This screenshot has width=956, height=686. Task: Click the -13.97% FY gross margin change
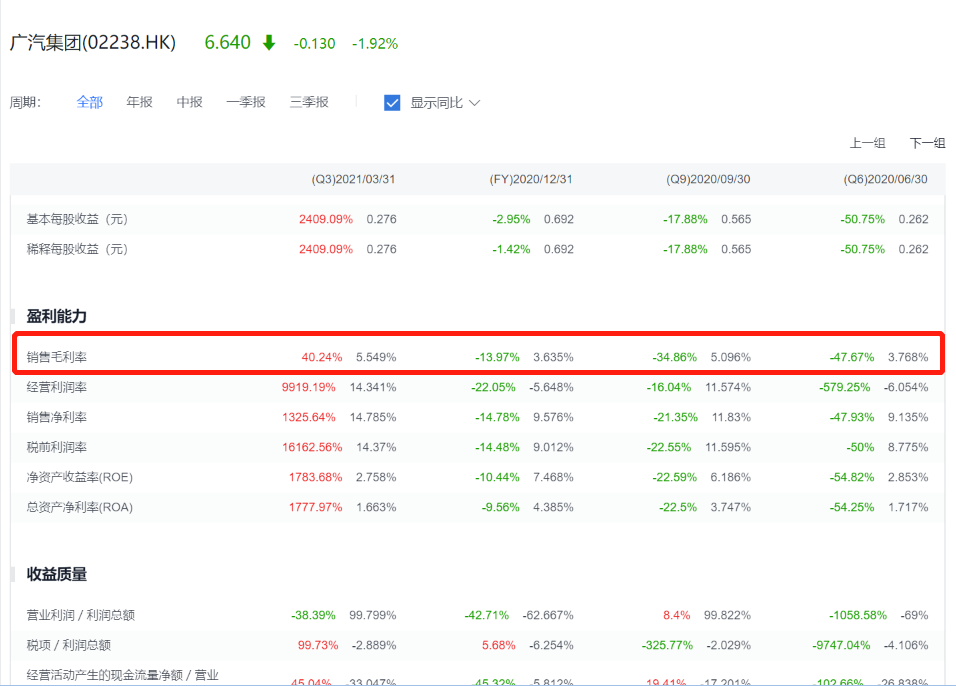(x=498, y=357)
